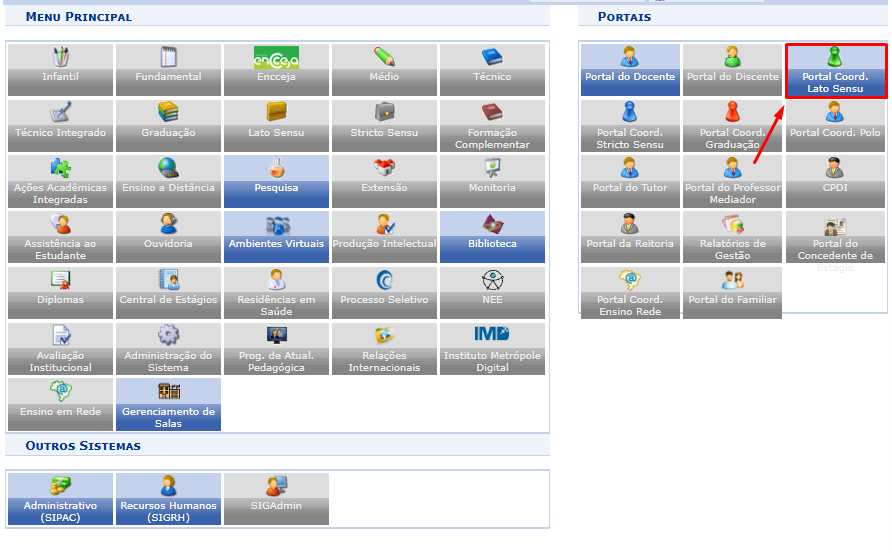Open Ações Acadêmicas Integradas
Viewport: 892px width, 553px height.
tap(60, 181)
